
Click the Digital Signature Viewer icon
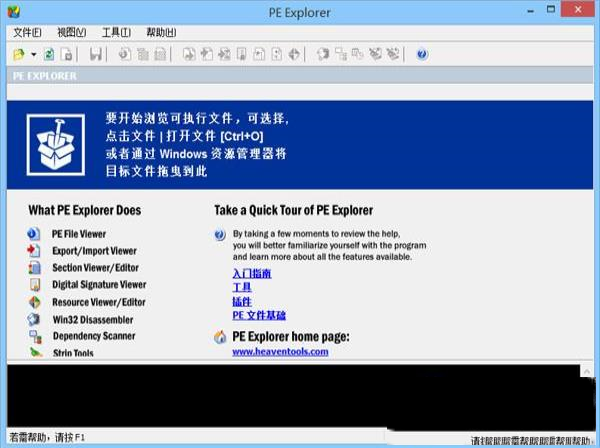point(34,285)
